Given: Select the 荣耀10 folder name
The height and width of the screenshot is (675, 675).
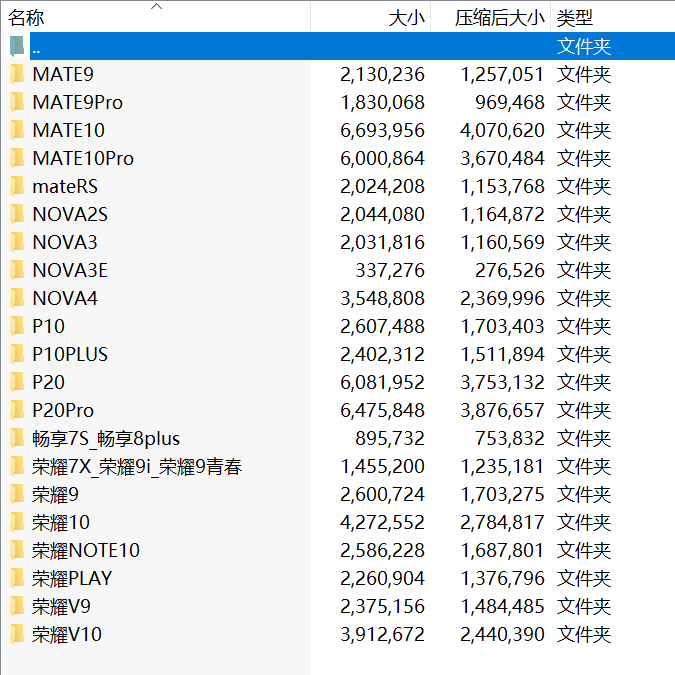Looking at the screenshot, I should coord(61,522).
